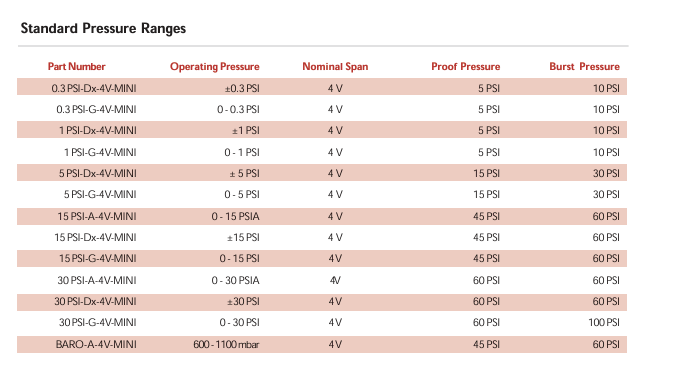Click the 30 PSI-Dx-4V-MINI part number

coord(95,301)
